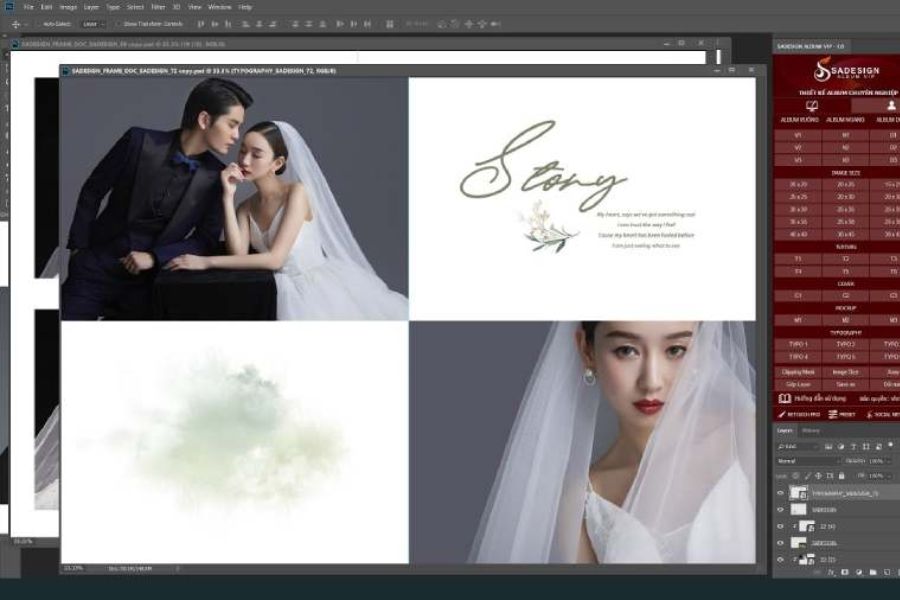Click the TYPO 1 button in Sadesign panel
Viewport: 900px width, 600px height.
pyautogui.click(x=798, y=344)
